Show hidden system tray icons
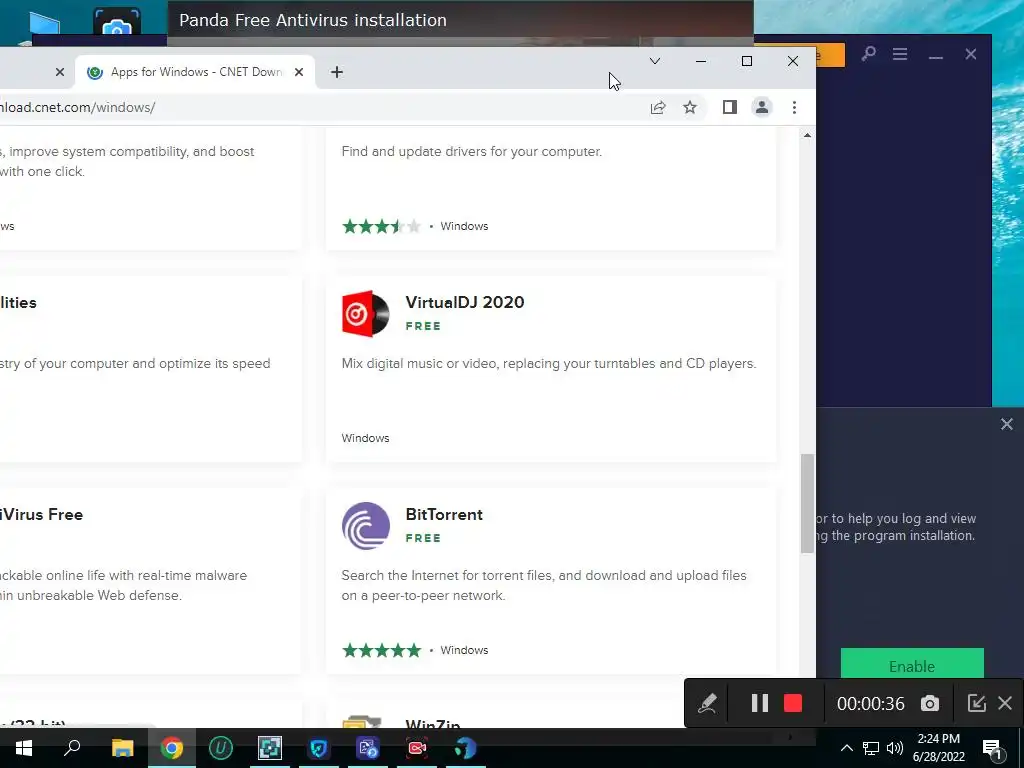Image resolution: width=1024 pixels, height=768 pixels. pos(846,748)
